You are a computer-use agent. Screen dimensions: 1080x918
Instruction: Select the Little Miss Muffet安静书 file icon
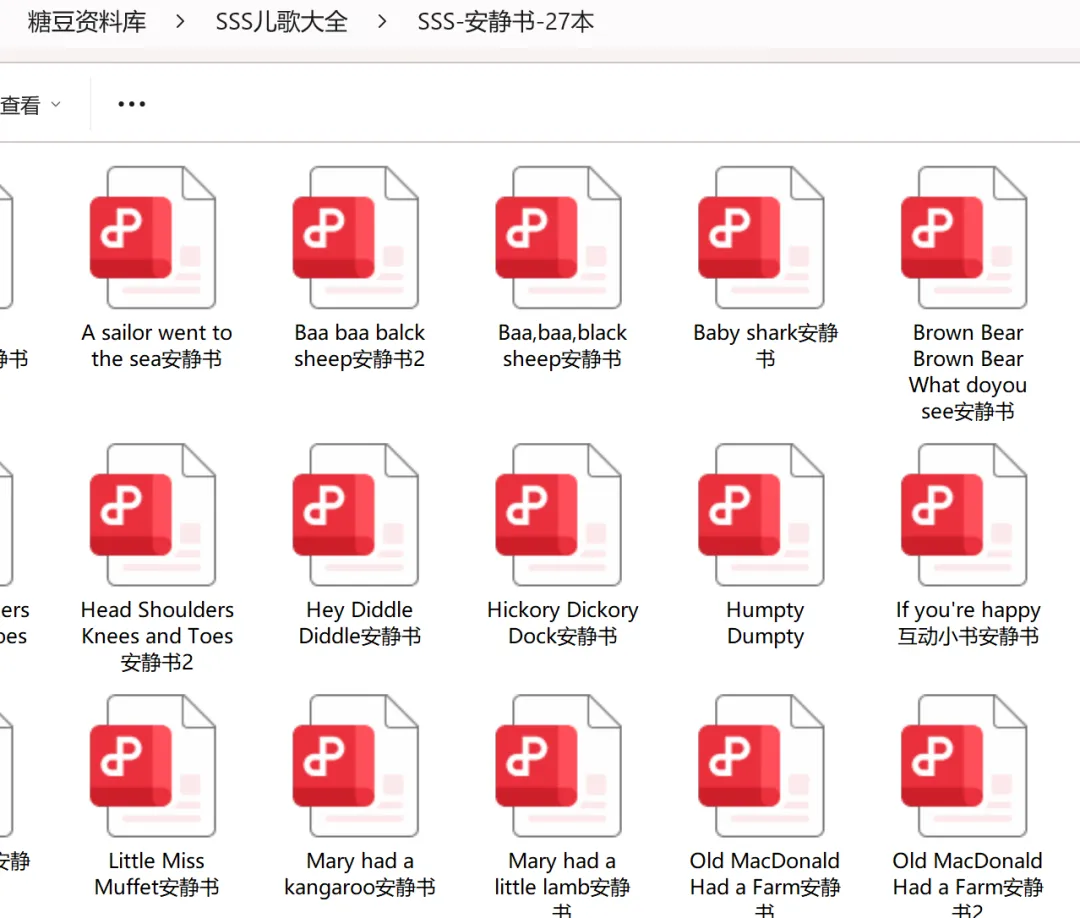[x=153, y=766]
